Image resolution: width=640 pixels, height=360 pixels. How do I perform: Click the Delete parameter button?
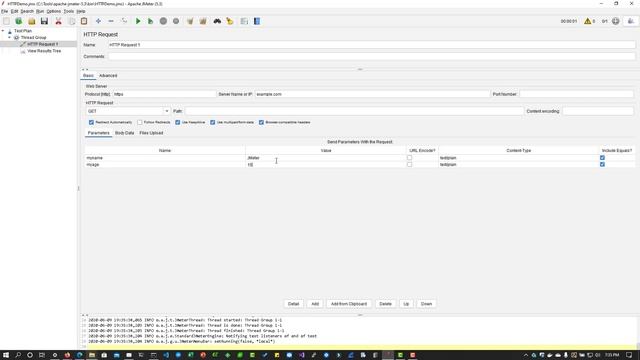385,304
